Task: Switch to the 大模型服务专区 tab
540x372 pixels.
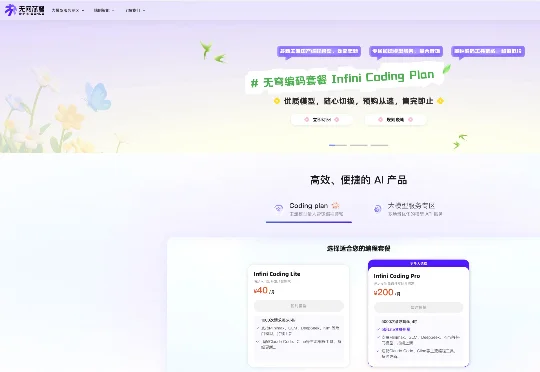Action: point(408,209)
